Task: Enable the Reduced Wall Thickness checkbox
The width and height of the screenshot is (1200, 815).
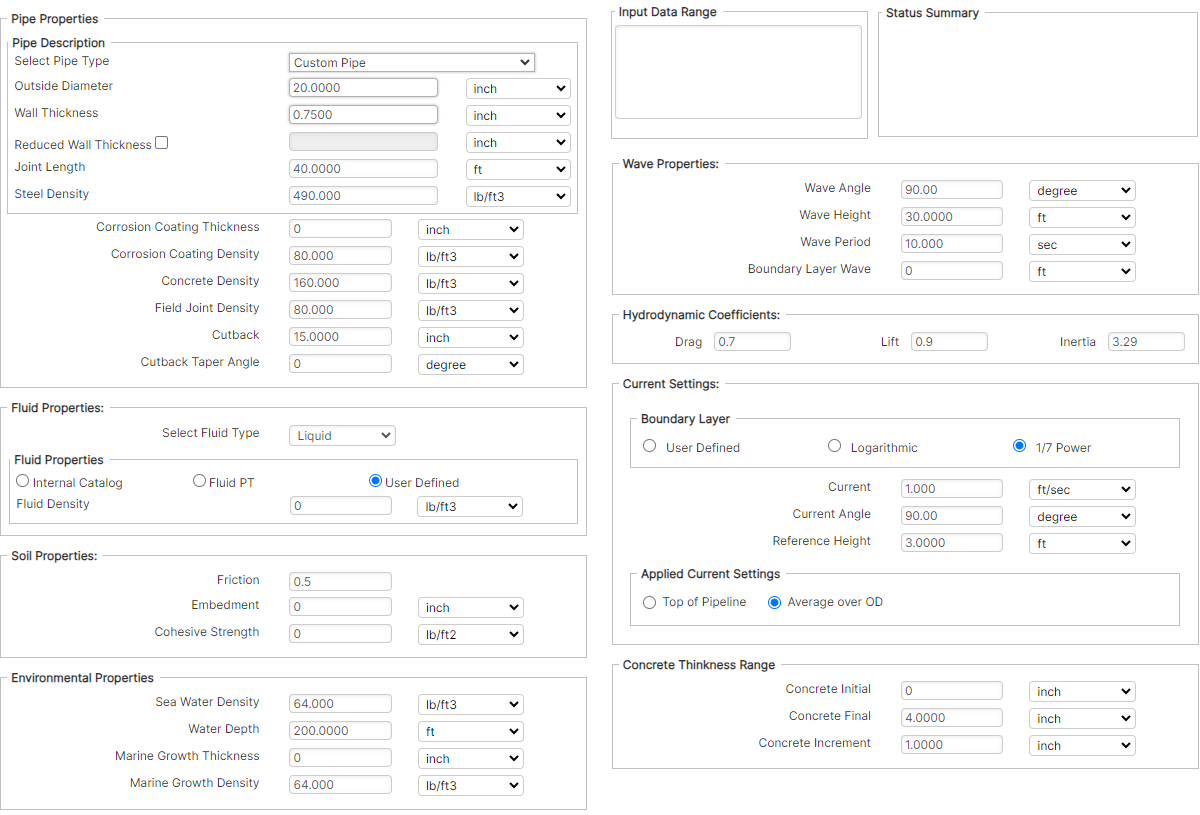Action: [x=161, y=142]
